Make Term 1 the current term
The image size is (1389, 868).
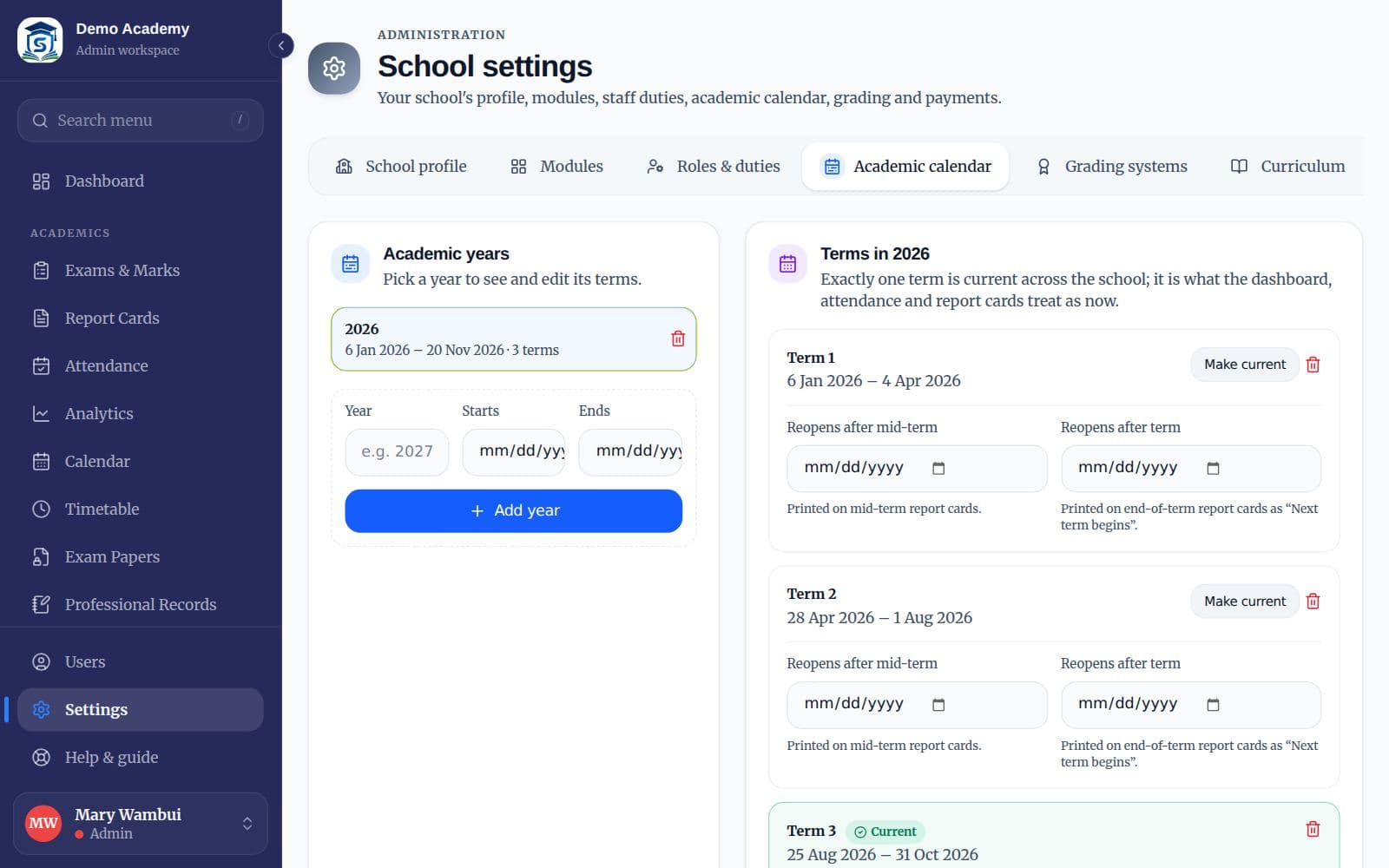1244,365
